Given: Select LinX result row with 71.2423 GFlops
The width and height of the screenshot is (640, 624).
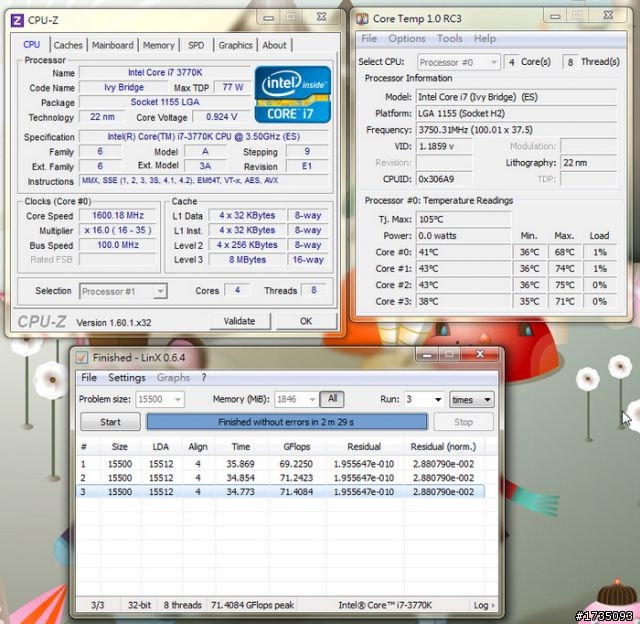Looking at the screenshot, I should [x=280, y=478].
